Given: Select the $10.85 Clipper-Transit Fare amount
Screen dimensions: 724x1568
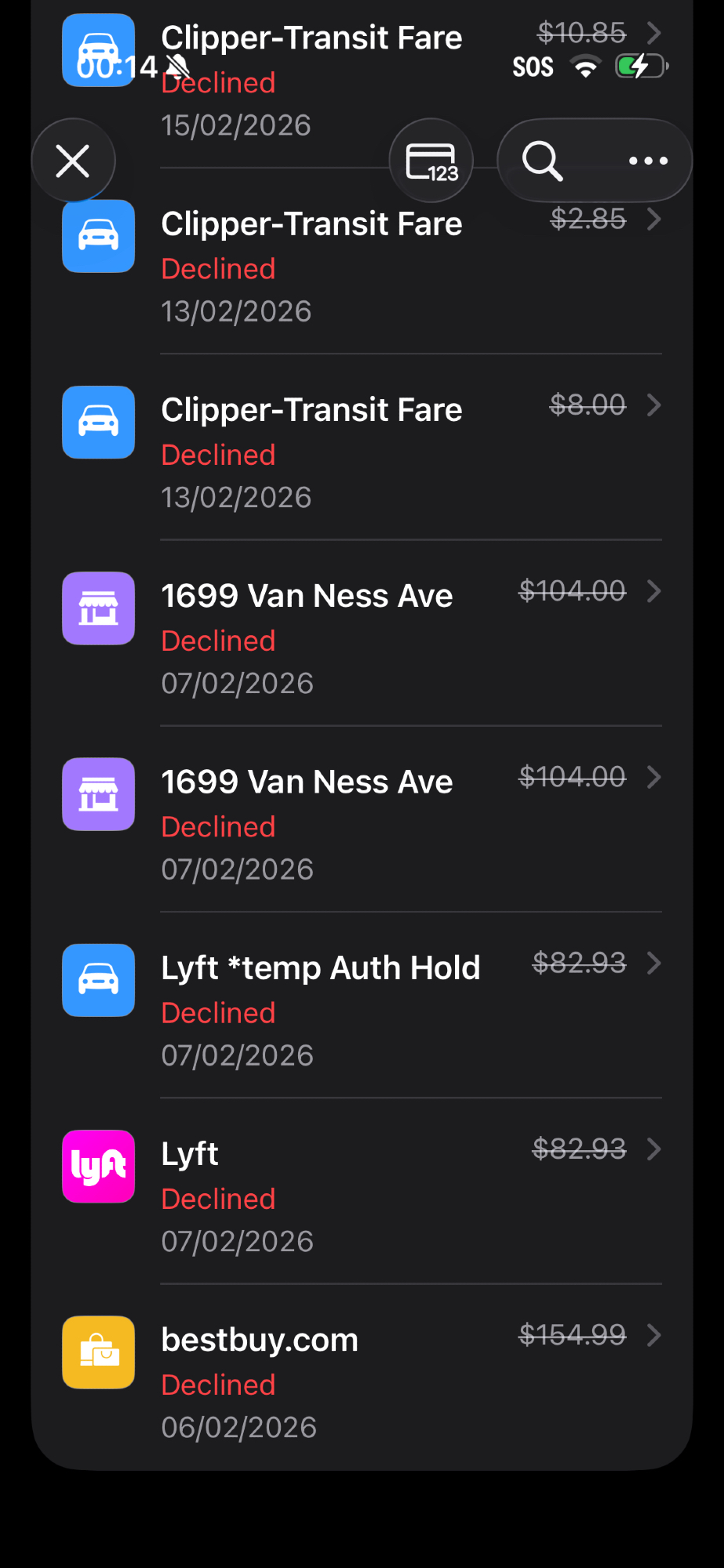Looking at the screenshot, I should tap(581, 33).
